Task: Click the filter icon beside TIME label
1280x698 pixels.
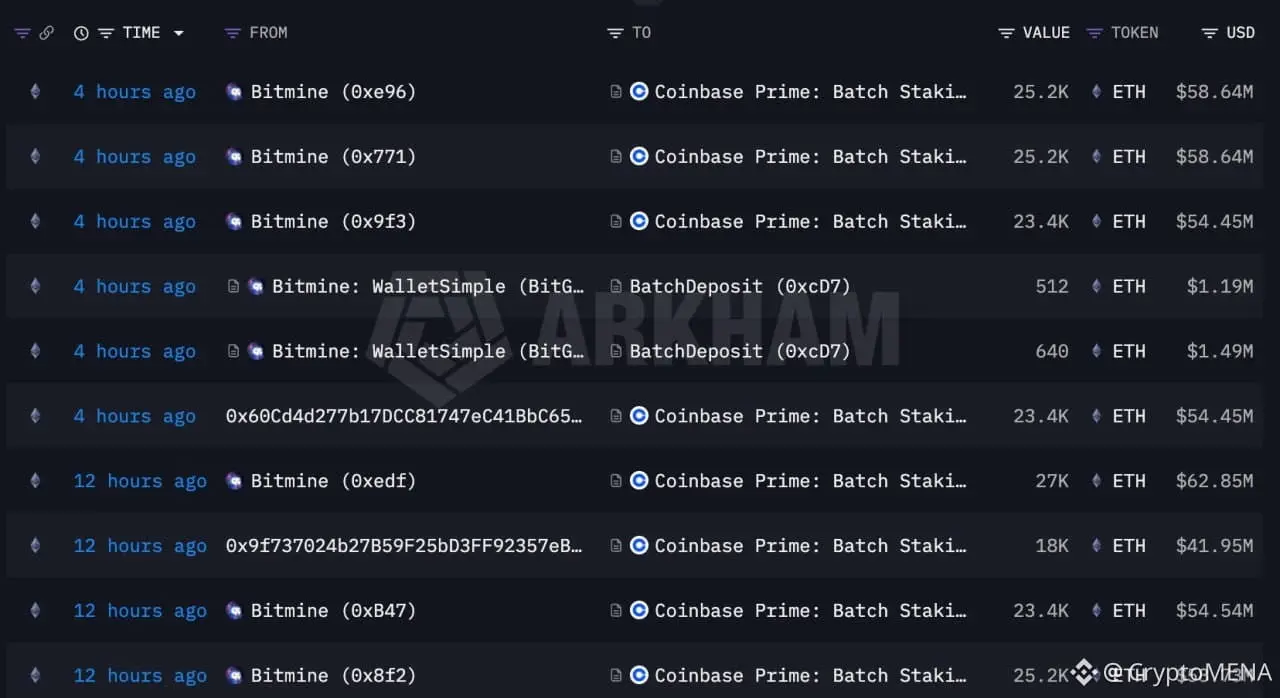Action: click(105, 33)
